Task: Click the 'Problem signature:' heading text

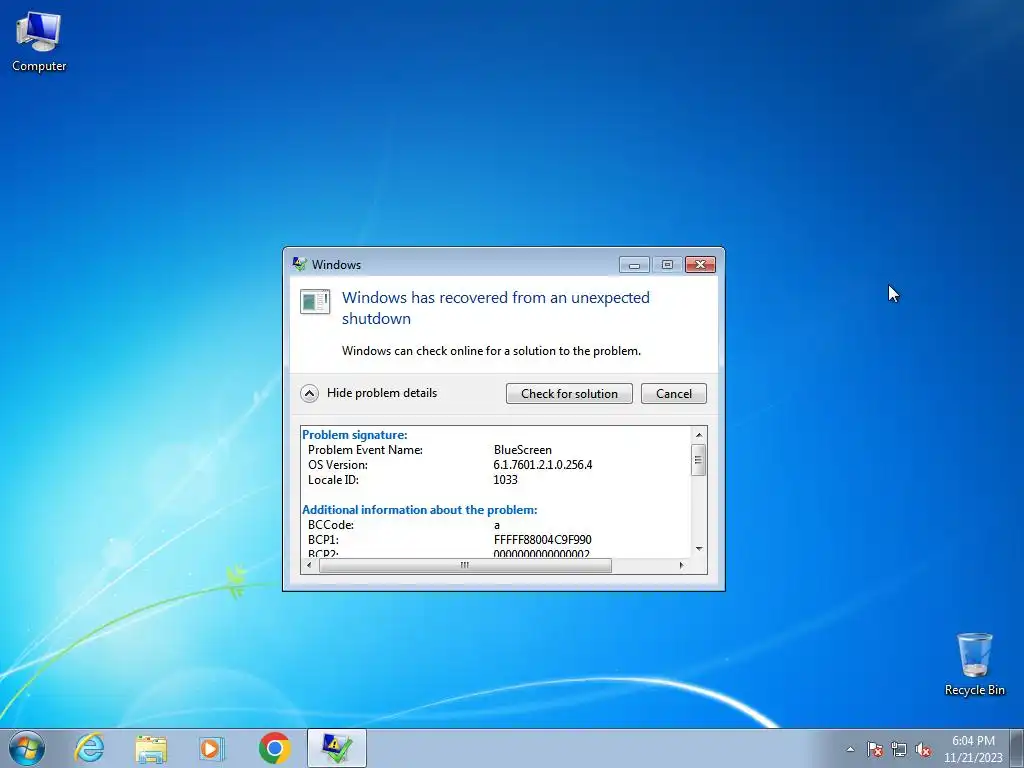Action: pyautogui.click(x=355, y=435)
